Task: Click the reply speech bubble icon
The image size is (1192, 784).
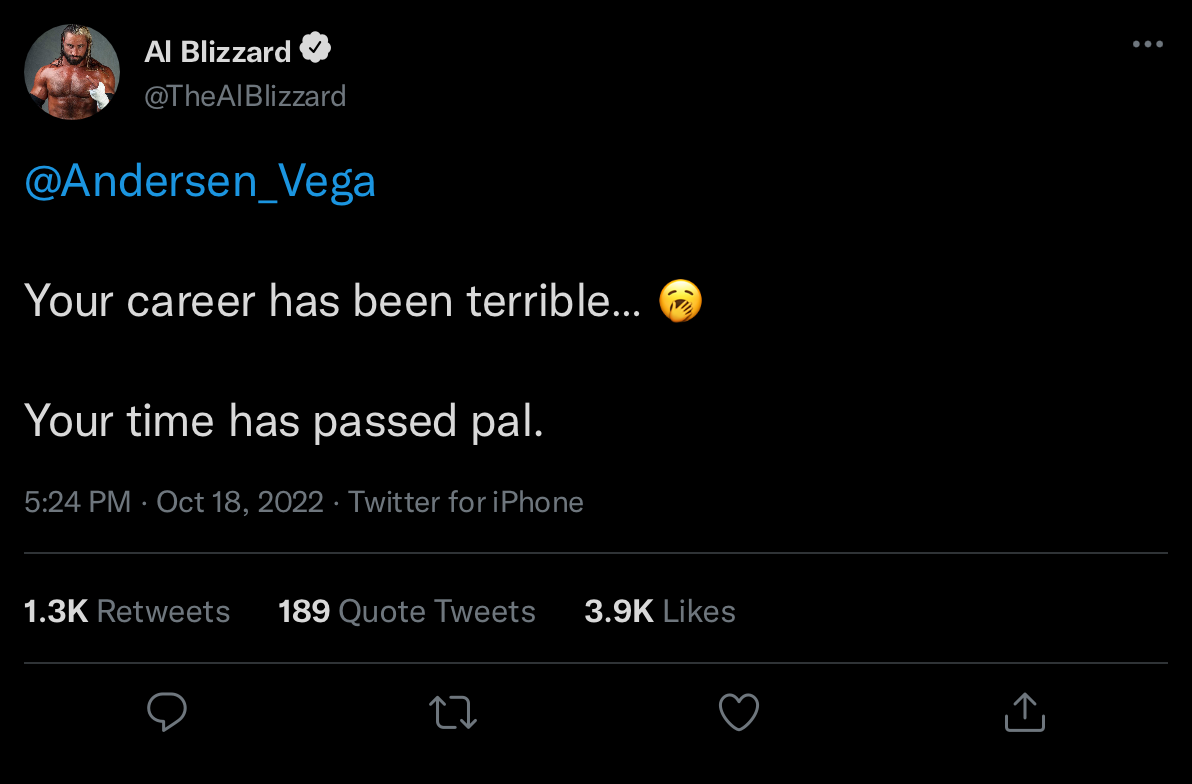Action: point(167,712)
